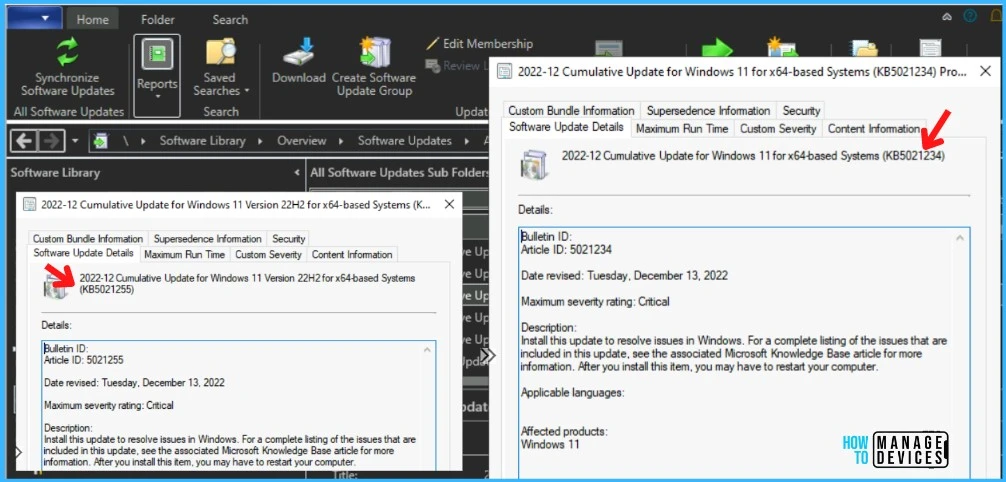The image size is (1006, 482).
Task: Select Software Update Details tab in KB5021234 dialog
Action: coord(567,127)
